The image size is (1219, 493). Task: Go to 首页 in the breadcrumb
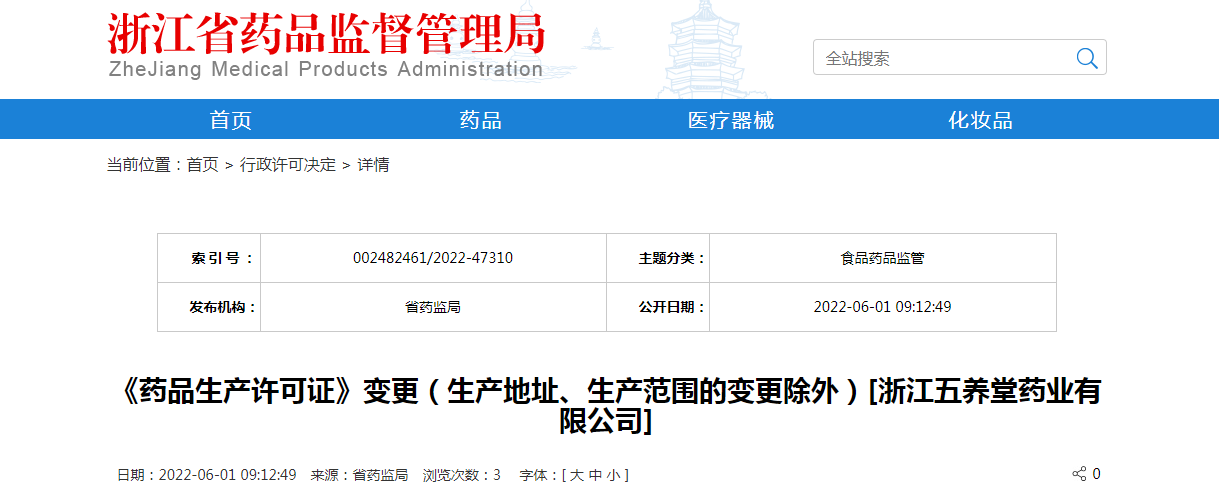point(203,165)
